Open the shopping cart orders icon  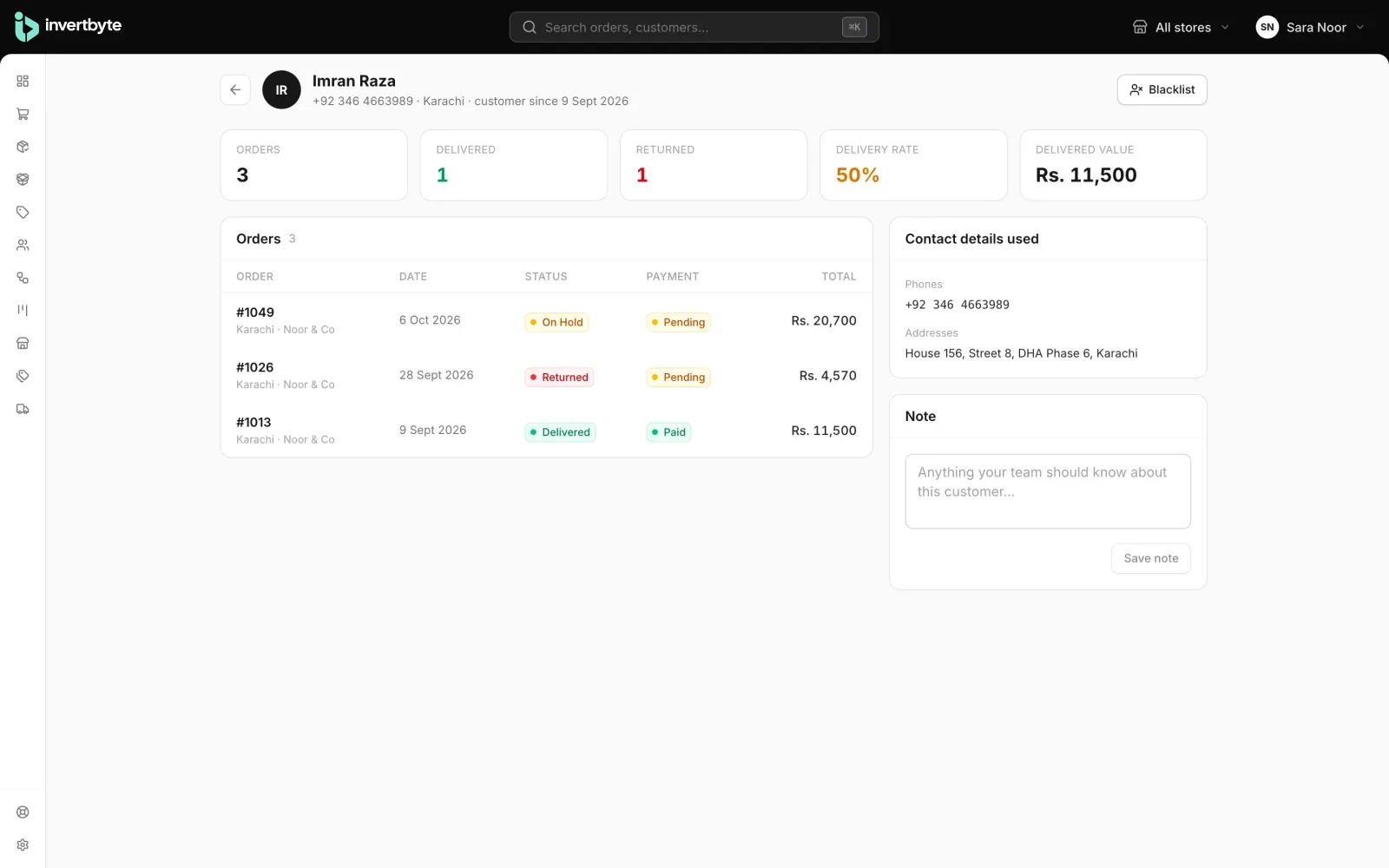pos(23,114)
